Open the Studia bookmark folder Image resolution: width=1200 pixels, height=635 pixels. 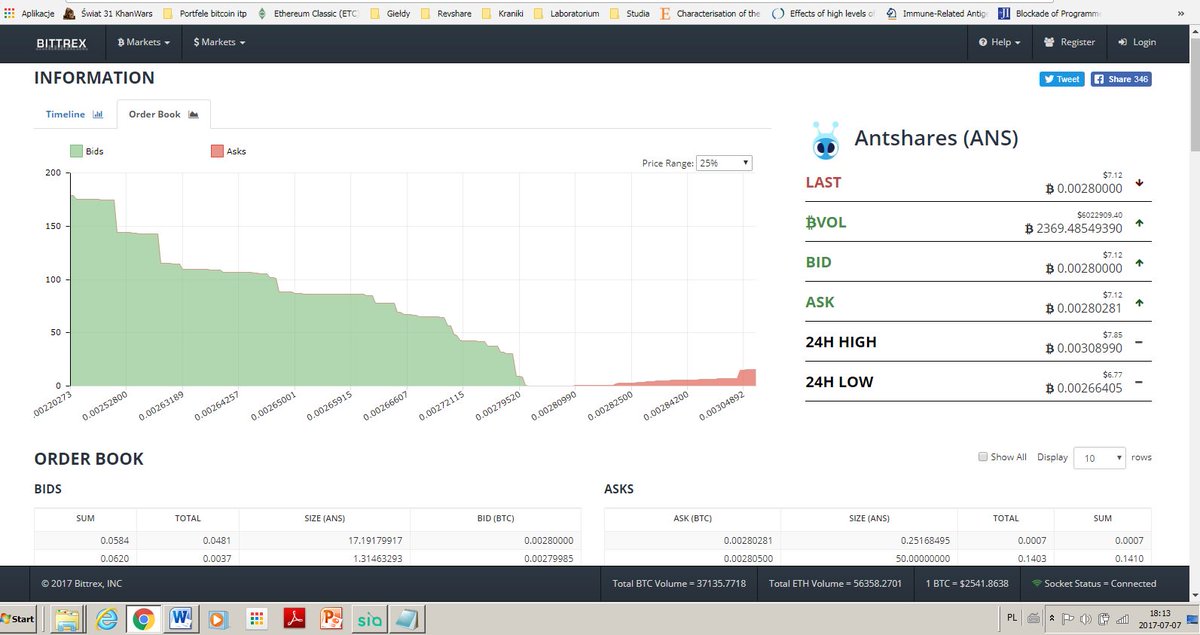(x=629, y=14)
